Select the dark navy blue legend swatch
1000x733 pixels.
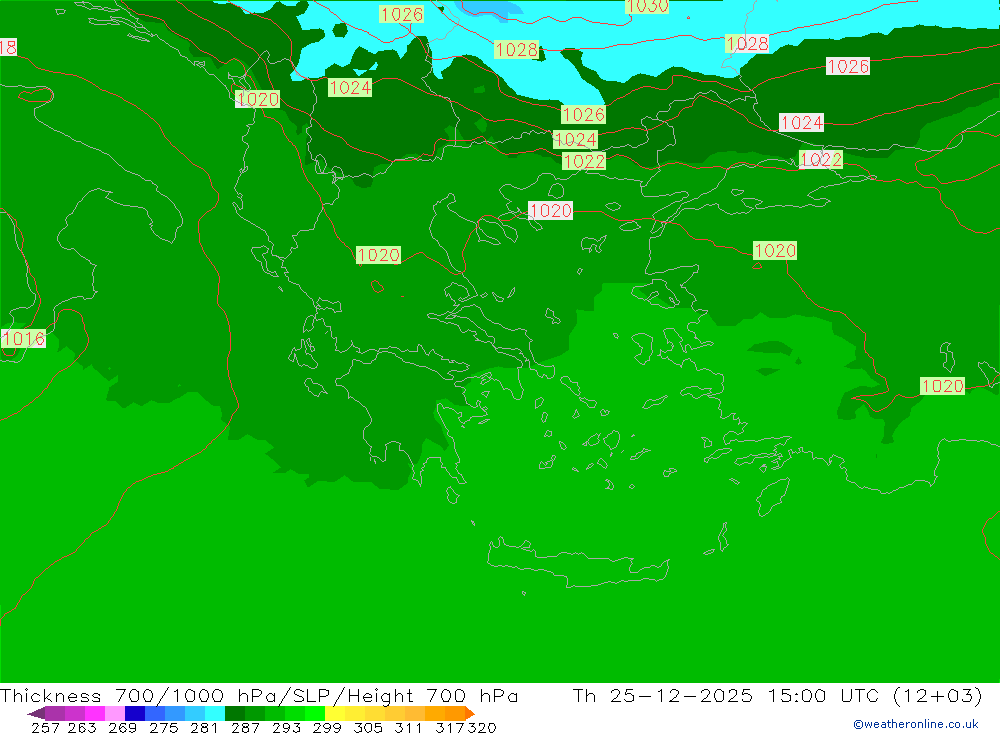(135, 713)
